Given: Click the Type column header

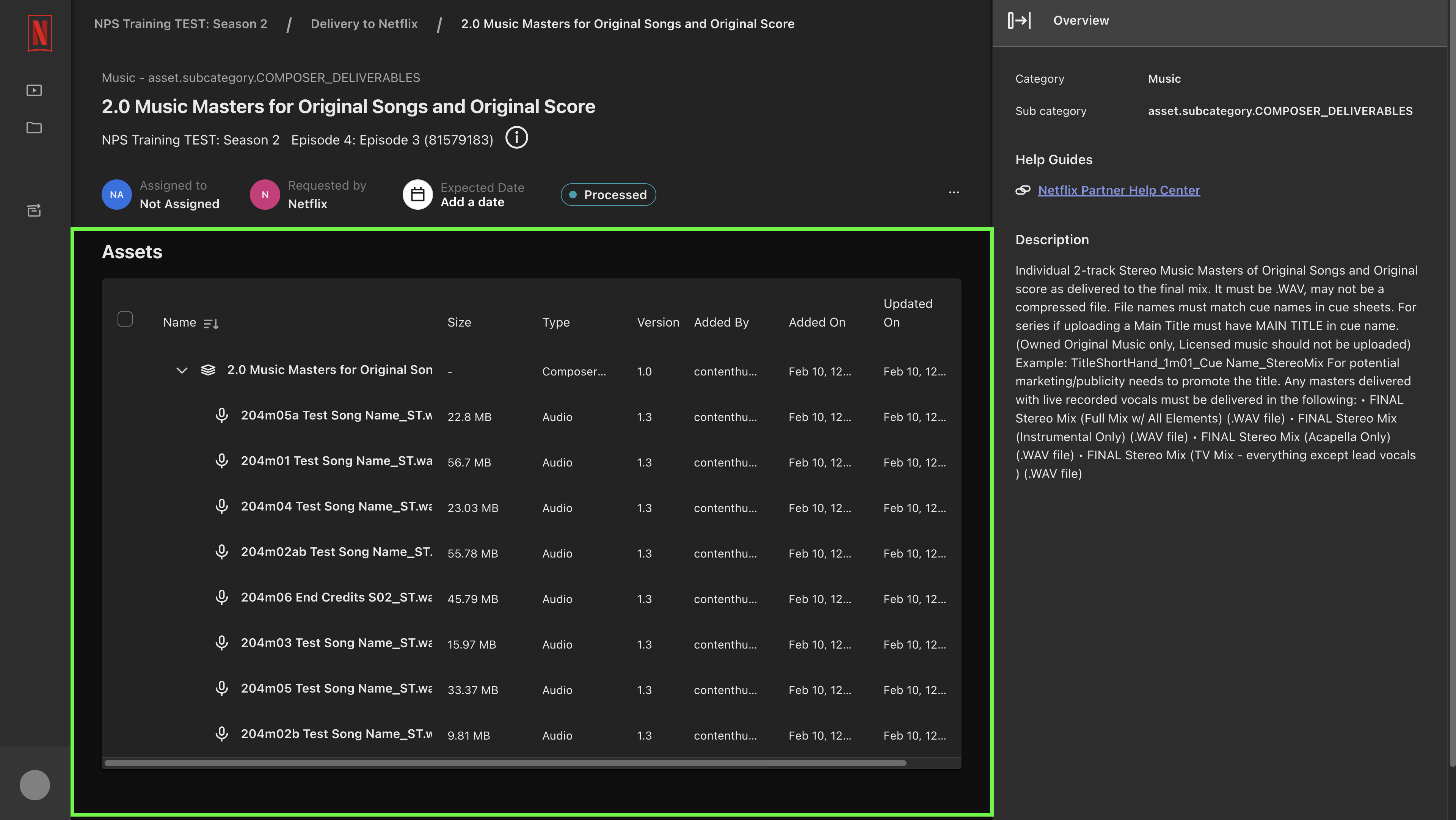Looking at the screenshot, I should tap(555, 322).
